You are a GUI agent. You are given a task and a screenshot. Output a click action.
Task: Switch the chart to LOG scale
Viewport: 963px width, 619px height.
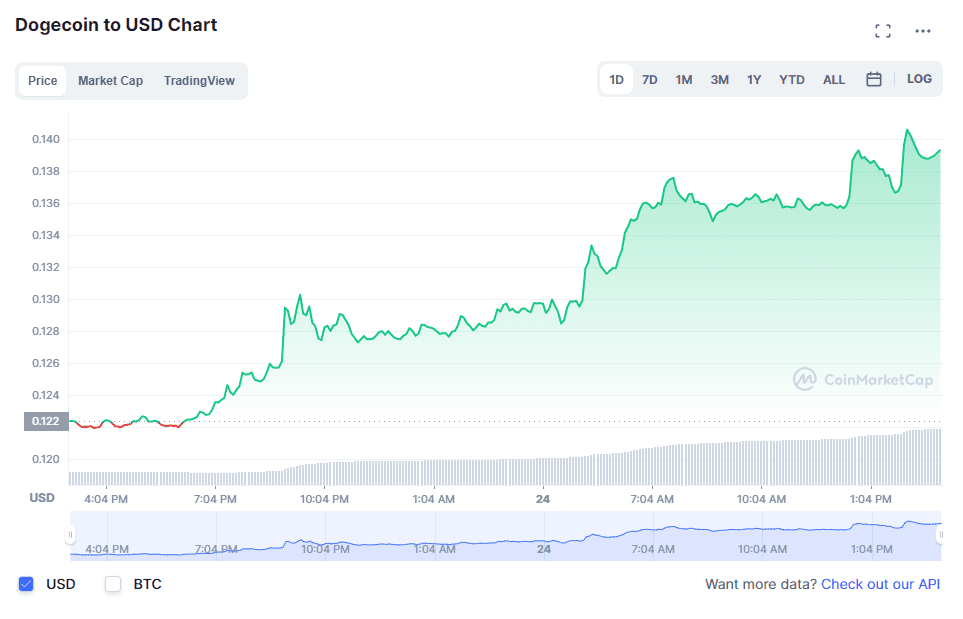919,78
